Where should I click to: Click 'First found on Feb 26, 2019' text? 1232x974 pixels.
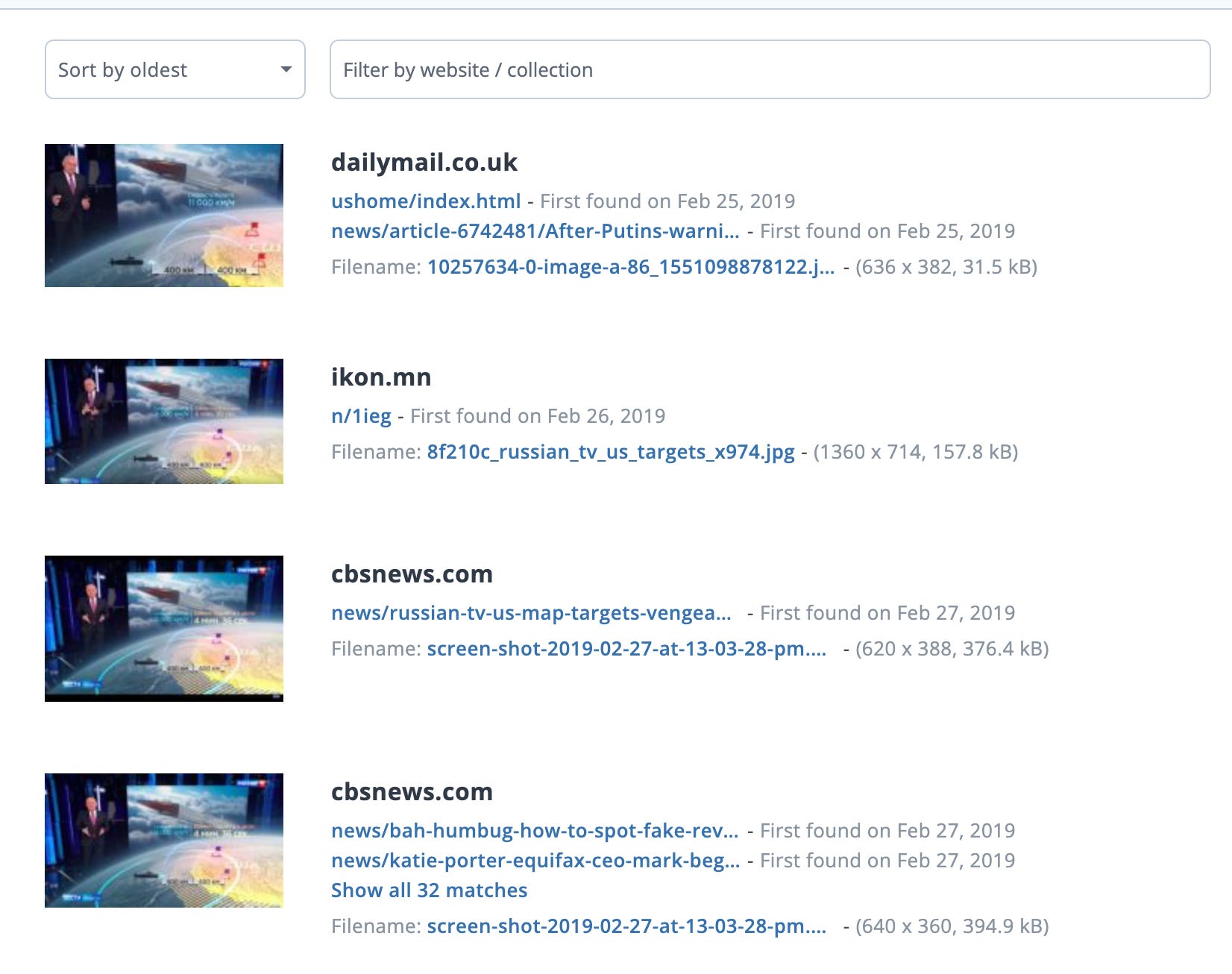click(x=538, y=416)
